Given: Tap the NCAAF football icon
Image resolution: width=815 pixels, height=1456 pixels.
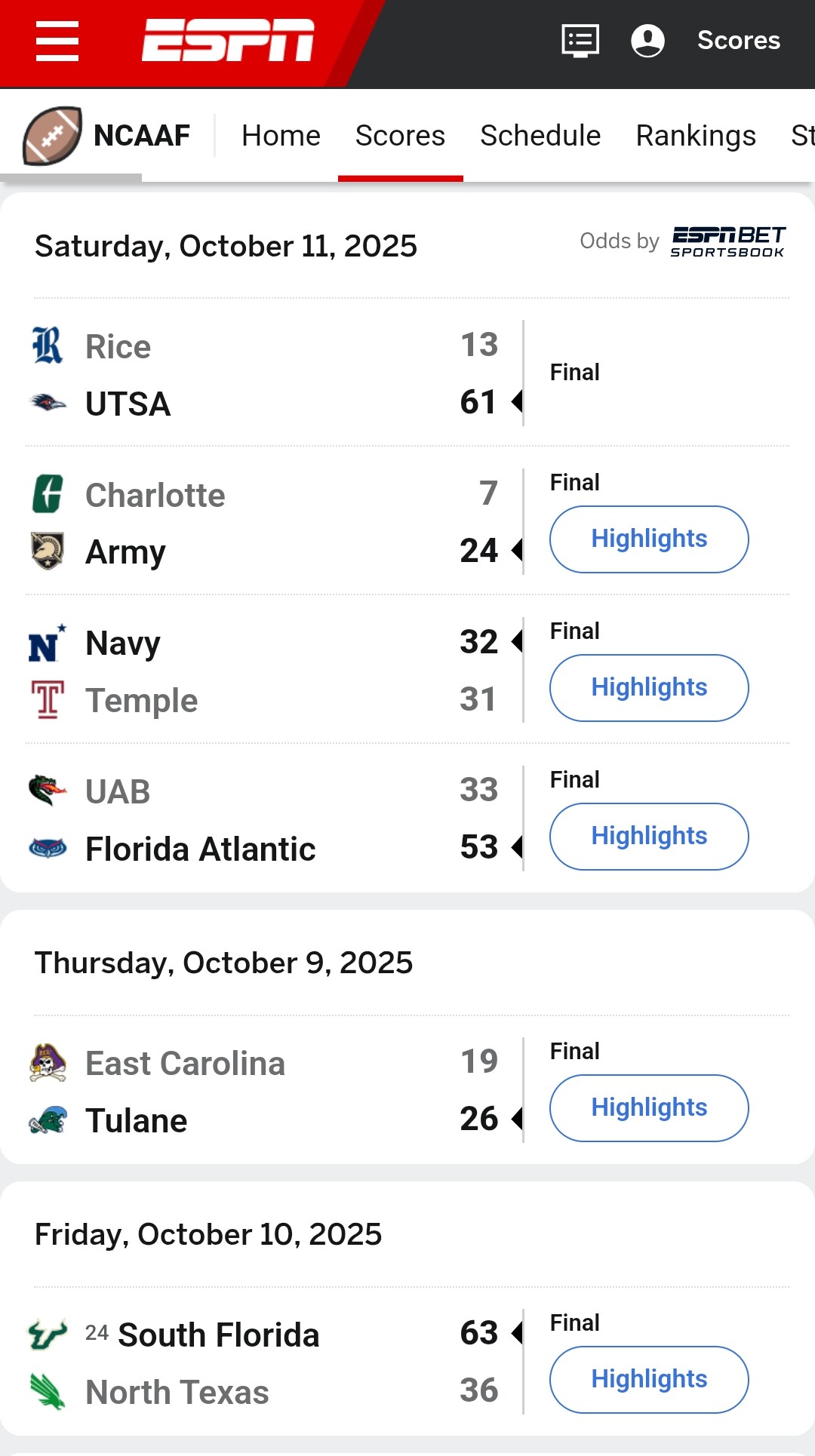Looking at the screenshot, I should tap(52, 136).
